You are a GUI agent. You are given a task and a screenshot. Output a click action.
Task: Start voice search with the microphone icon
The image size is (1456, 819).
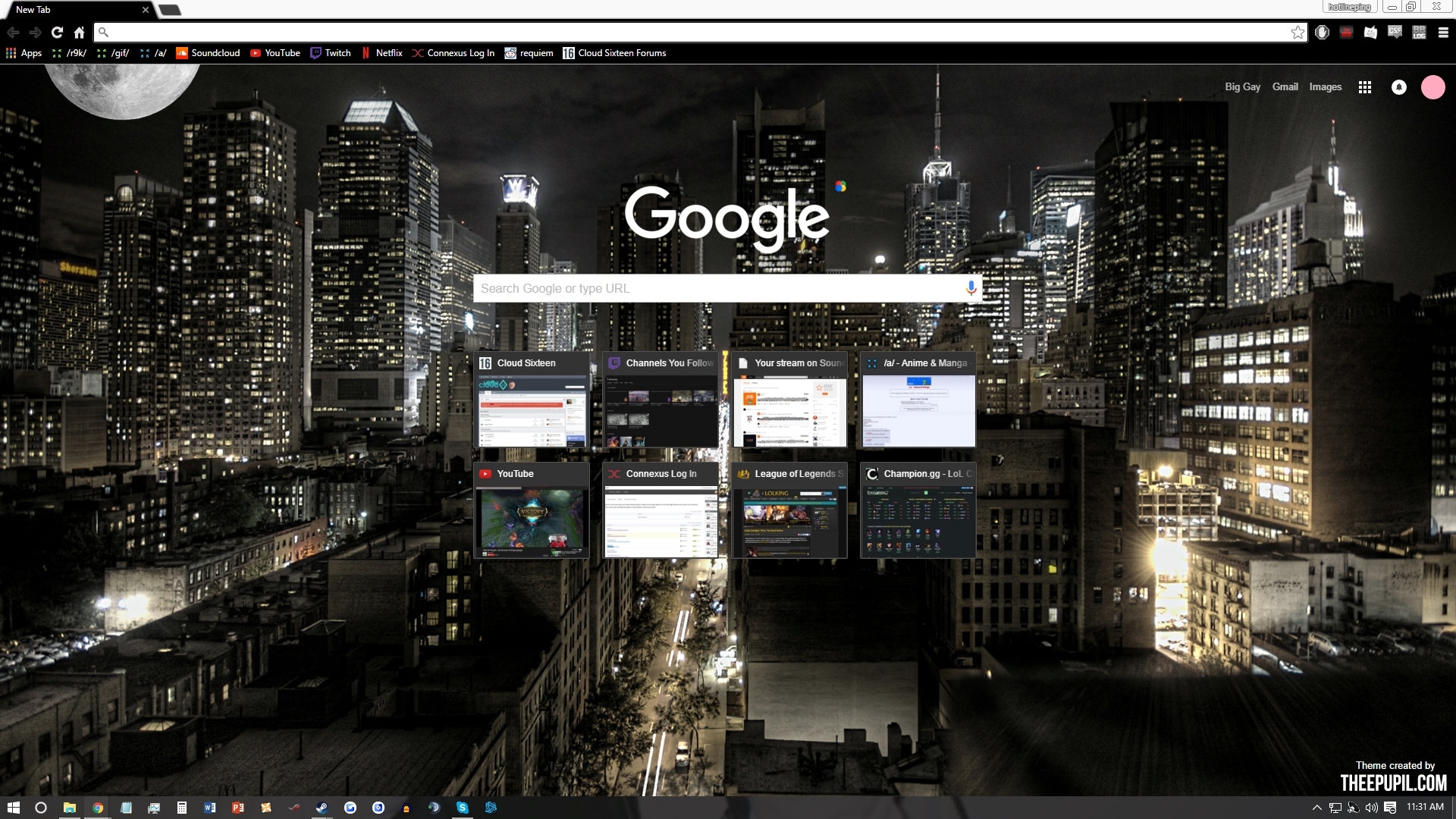971,288
